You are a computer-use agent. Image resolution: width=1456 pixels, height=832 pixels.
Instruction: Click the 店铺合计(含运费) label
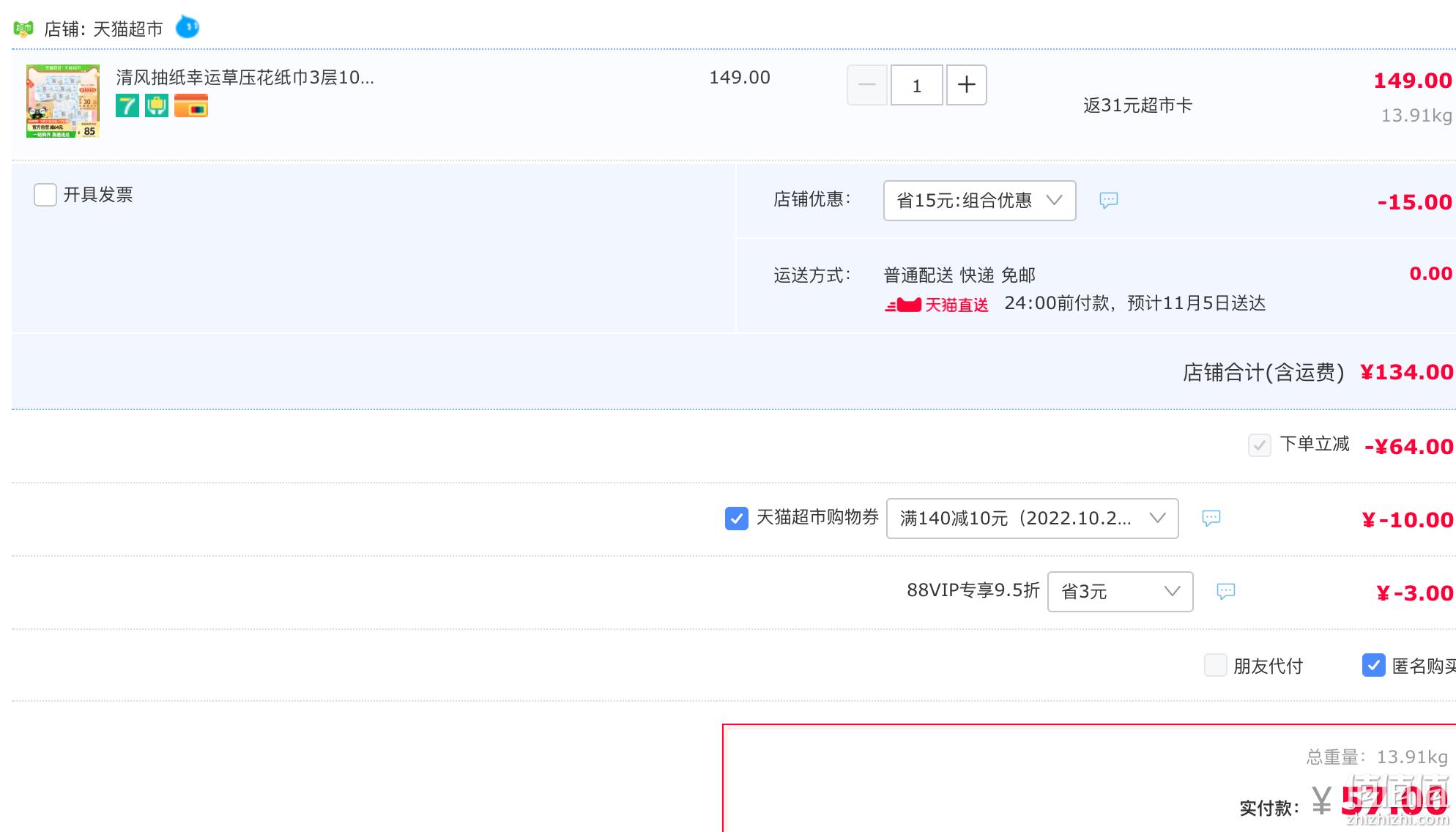tap(1263, 373)
